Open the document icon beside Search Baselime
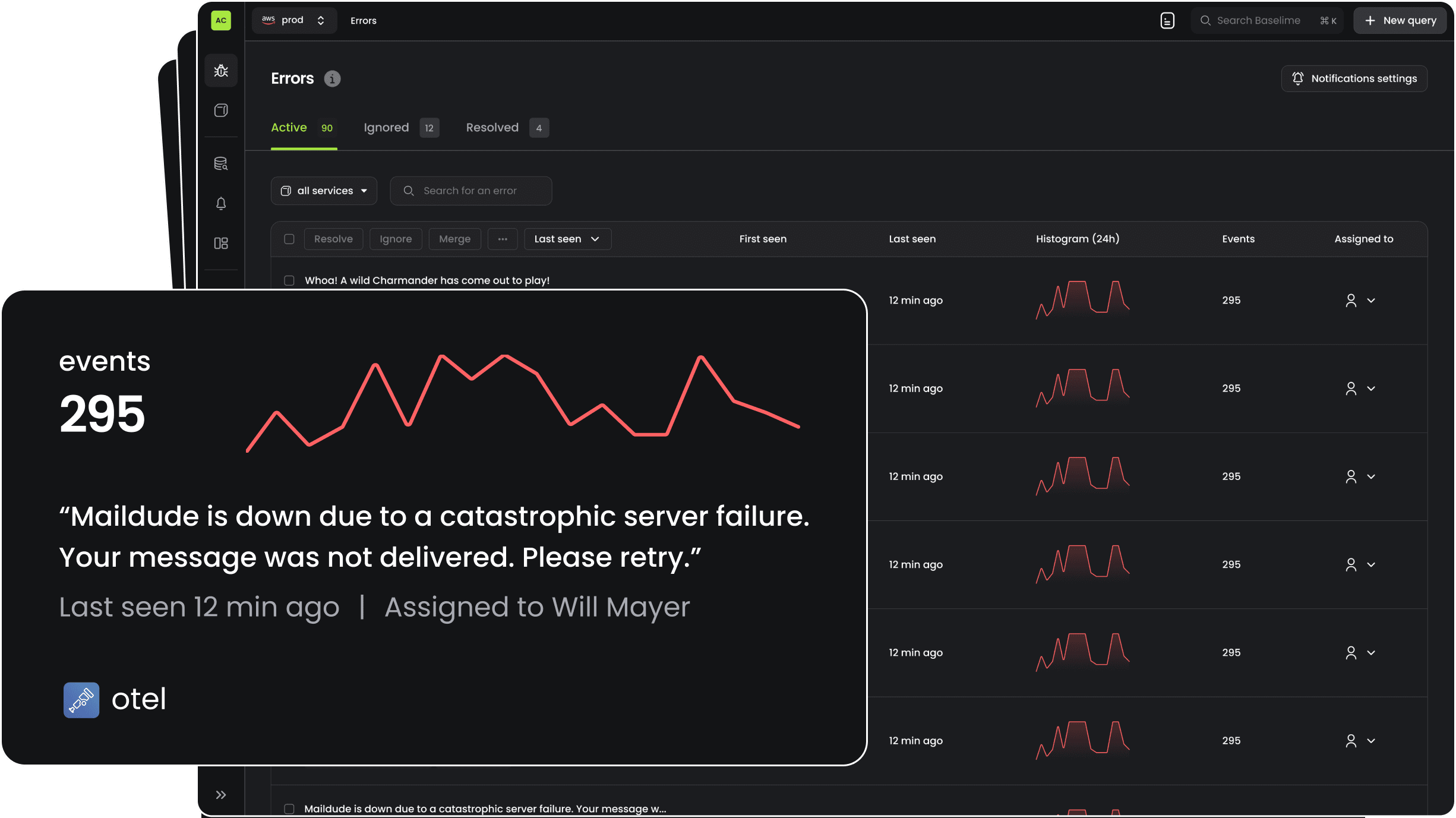1456x818 pixels. [1167, 21]
